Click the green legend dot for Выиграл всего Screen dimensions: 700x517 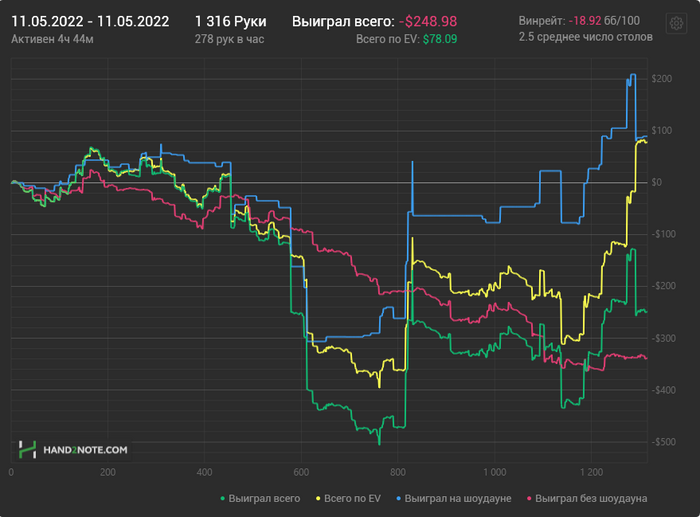223,498
